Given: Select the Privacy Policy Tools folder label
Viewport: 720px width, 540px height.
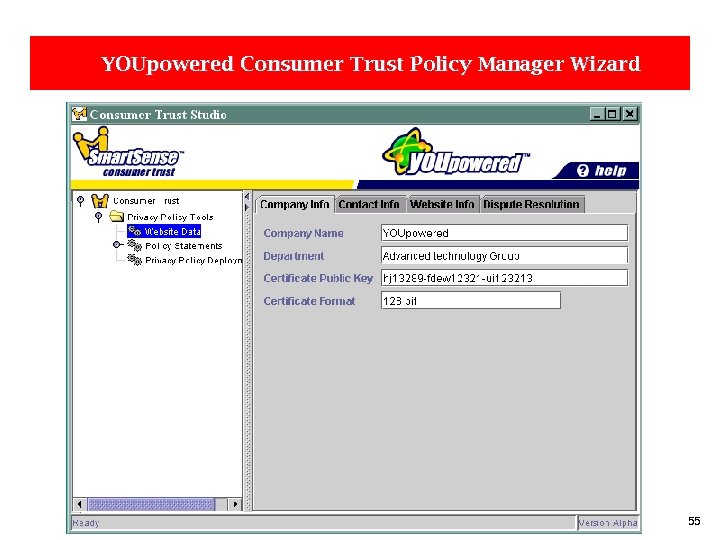Looking at the screenshot, I should [170, 217].
